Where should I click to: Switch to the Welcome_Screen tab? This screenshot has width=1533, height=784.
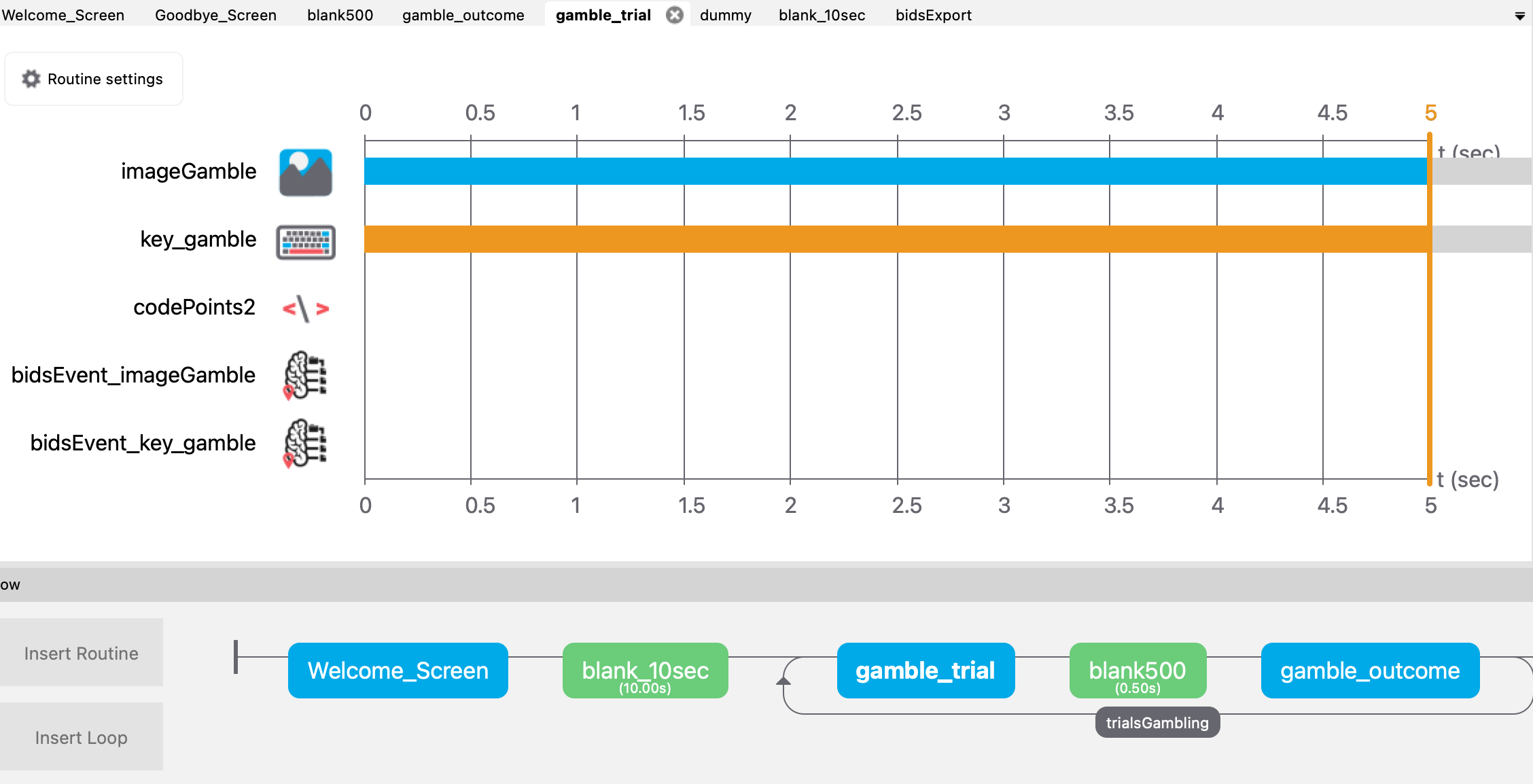[63, 15]
